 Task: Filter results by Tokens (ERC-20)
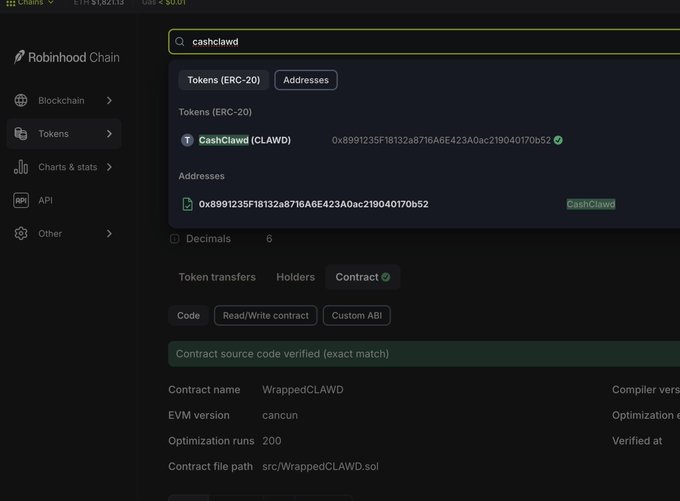224,80
